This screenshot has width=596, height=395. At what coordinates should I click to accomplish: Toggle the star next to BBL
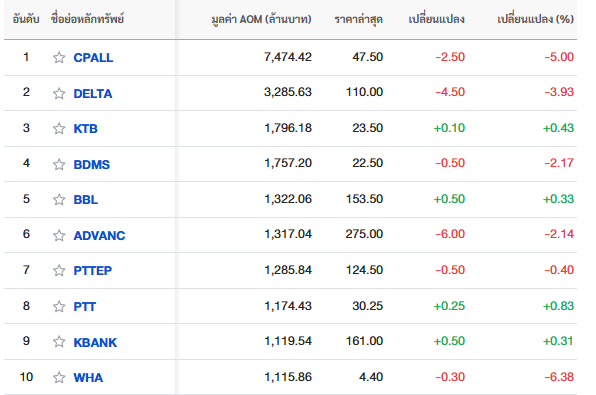coord(59,199)
